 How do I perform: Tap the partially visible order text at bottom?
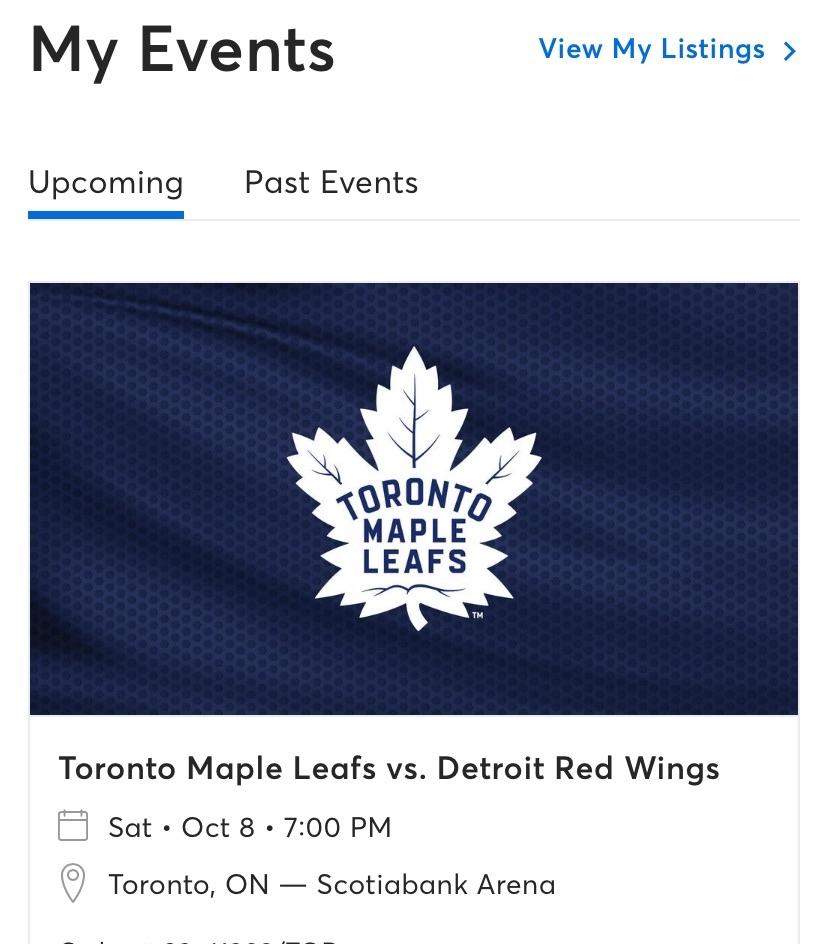pos(200,939)
